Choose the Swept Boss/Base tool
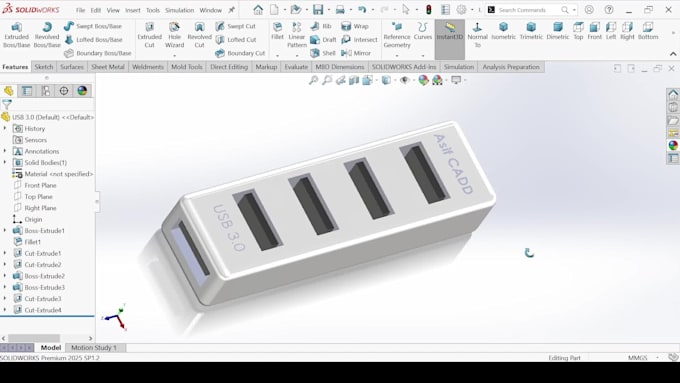The height and width of the screenshot is (383, 680). coord(93,26)
